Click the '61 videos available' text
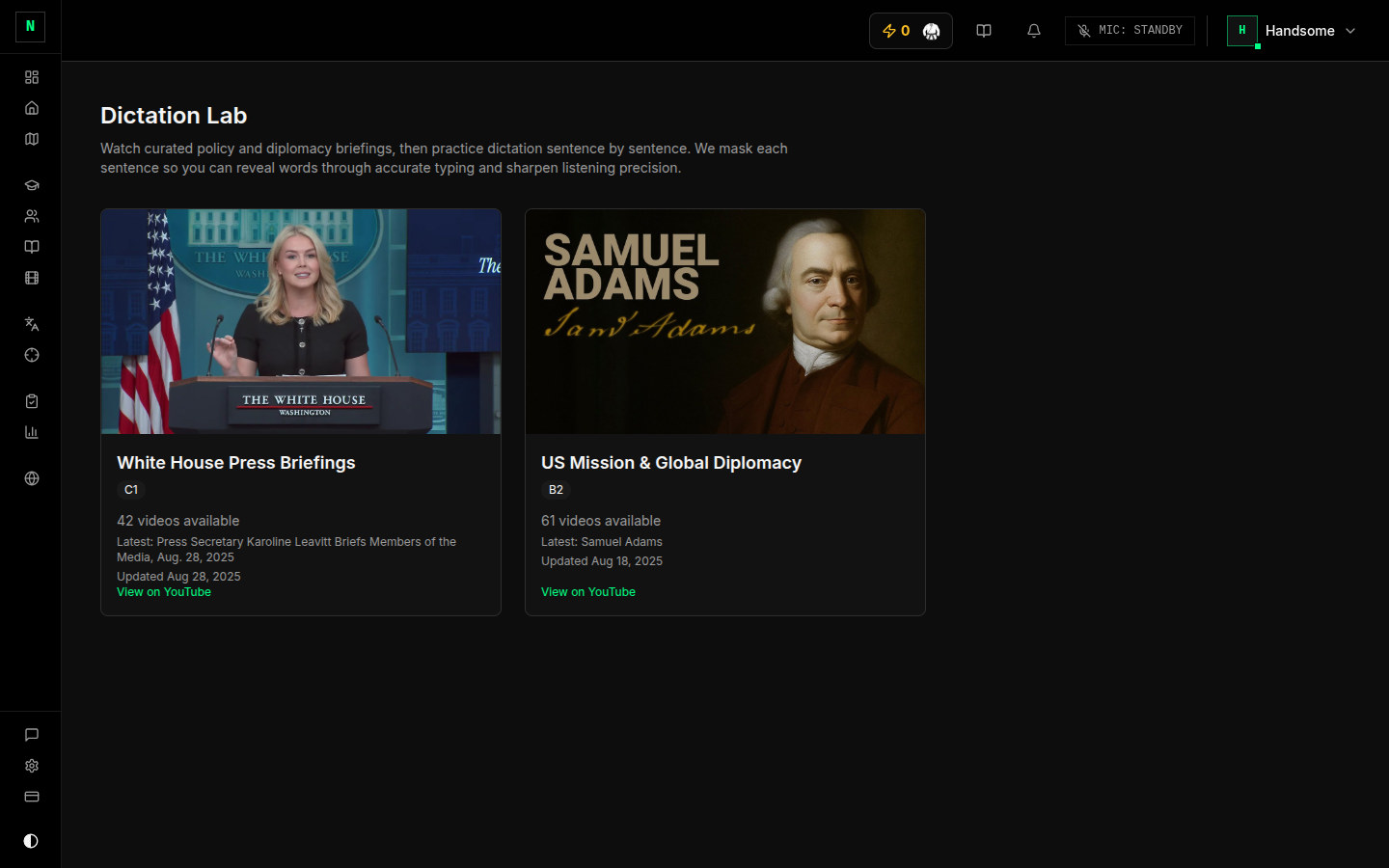The height and width of the screenshot is (868, 1389). click(601, 521)
